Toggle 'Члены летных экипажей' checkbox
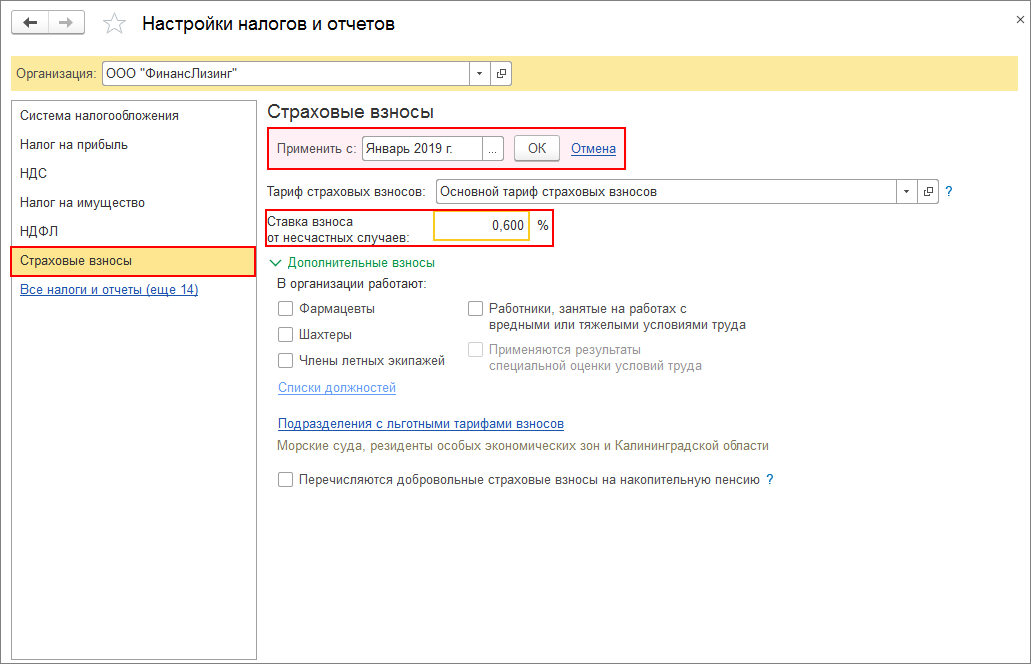 click(286, 361)
